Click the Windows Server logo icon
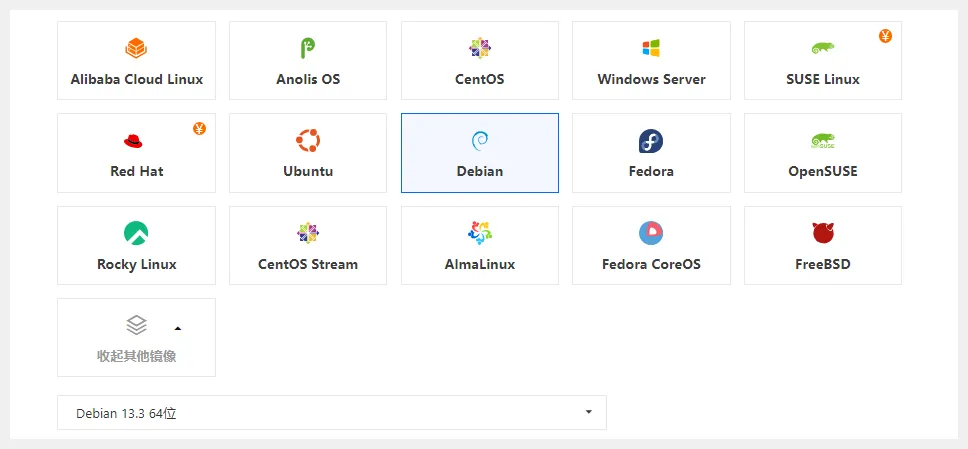Viewport: 968px width, 449px height. (x=651, y=48)
